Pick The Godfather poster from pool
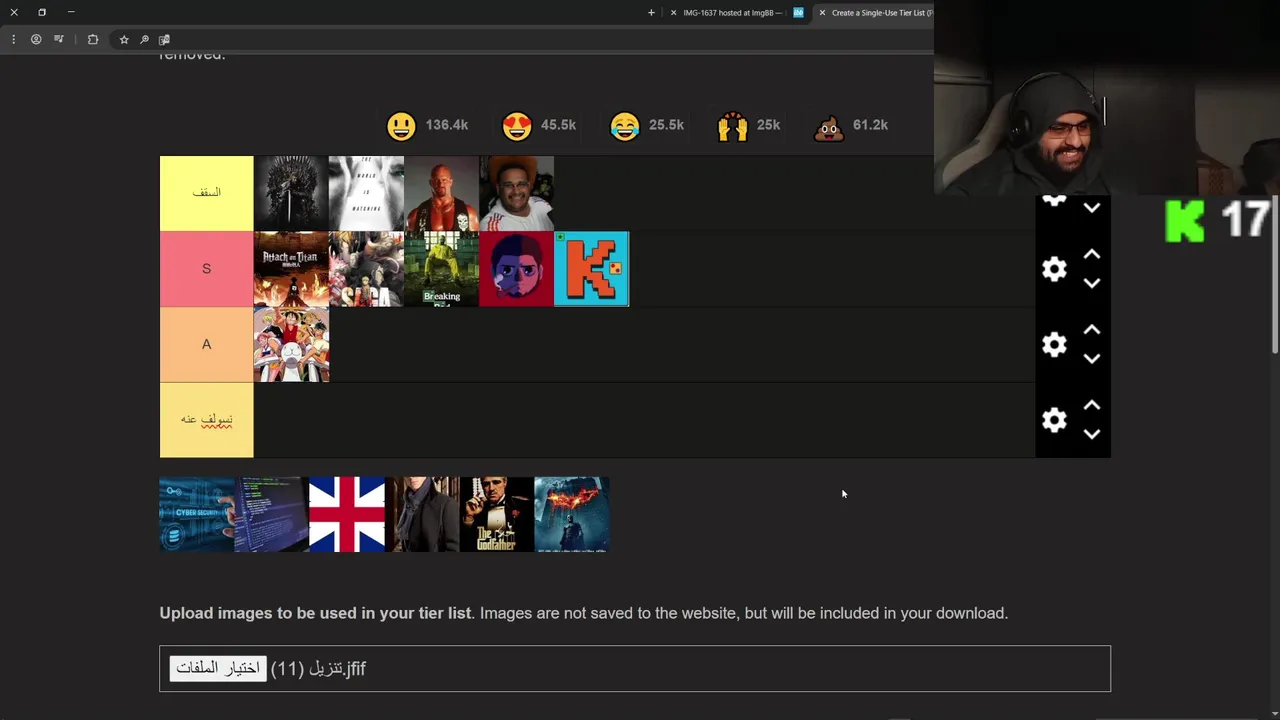The height and width of the screenshot is (720, 1280). (x=497, y=514)
